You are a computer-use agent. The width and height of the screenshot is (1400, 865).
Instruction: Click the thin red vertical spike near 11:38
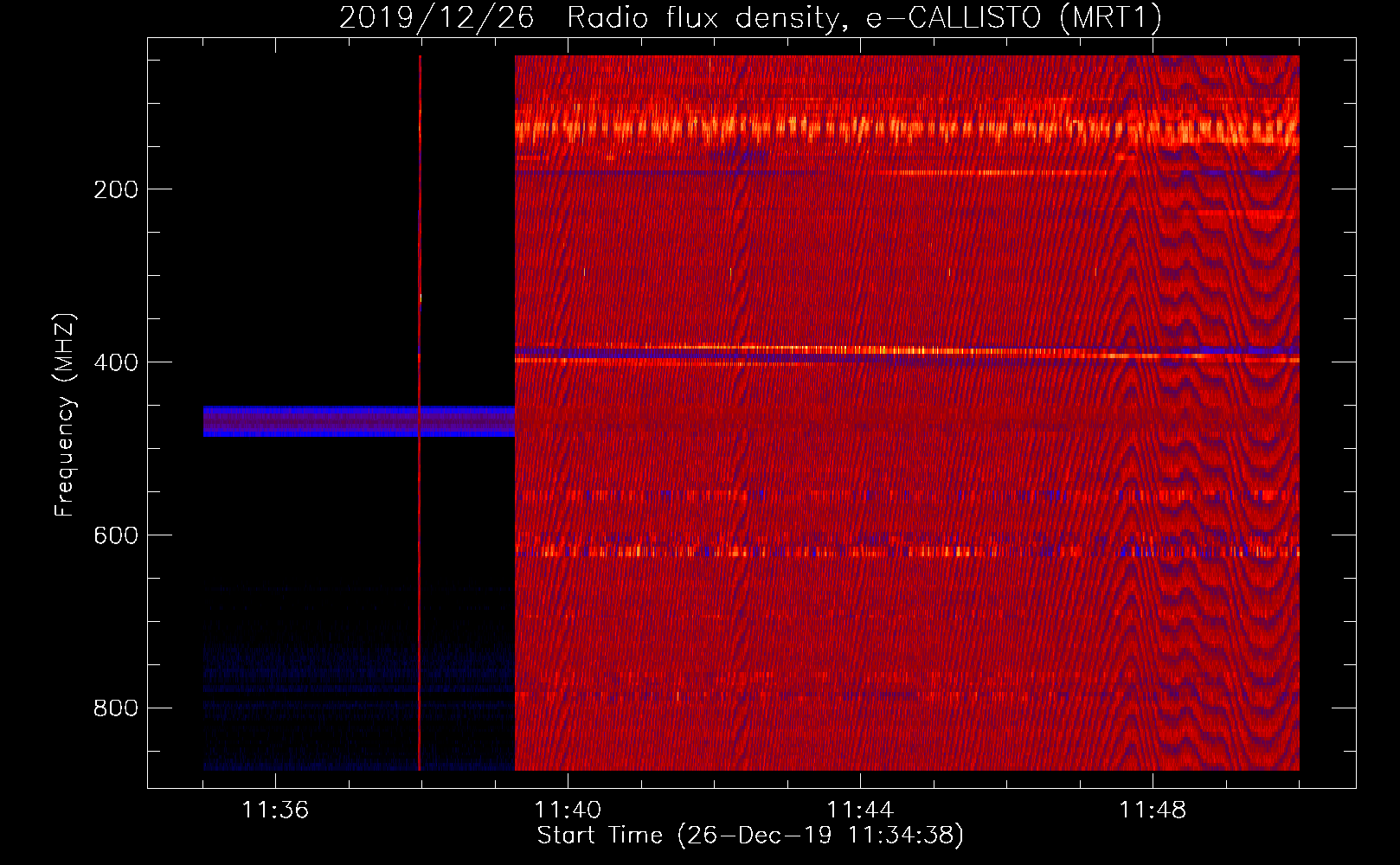click(420, 413)
